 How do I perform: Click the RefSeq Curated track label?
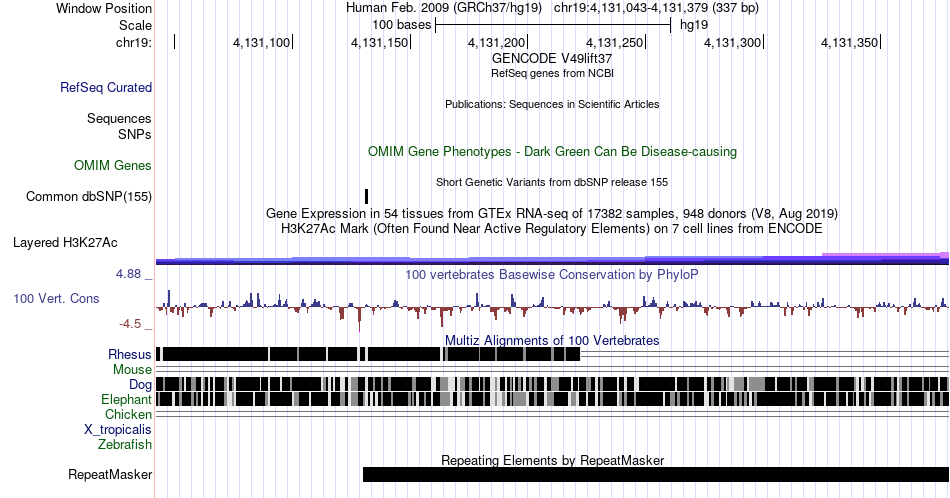click(x=105, y=87)
